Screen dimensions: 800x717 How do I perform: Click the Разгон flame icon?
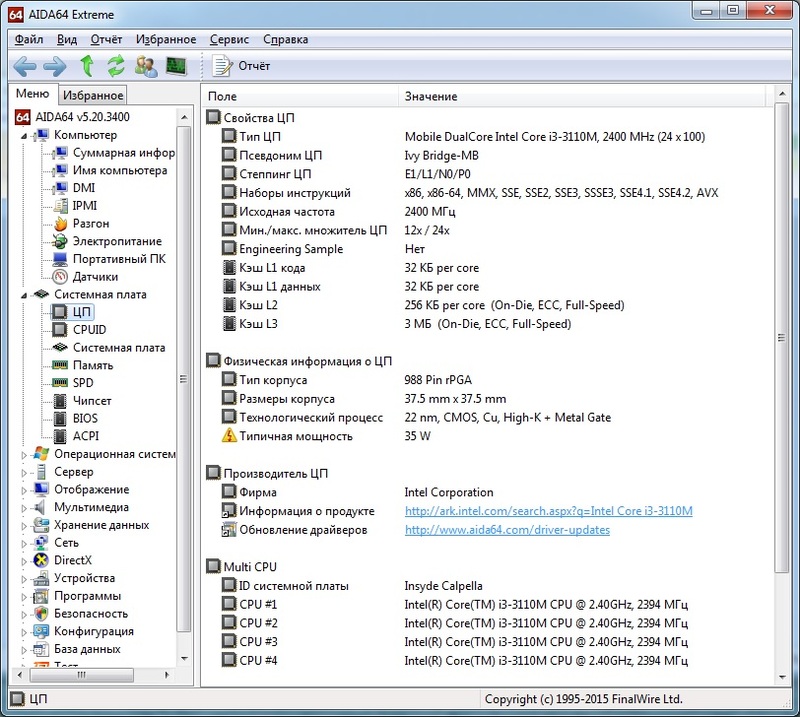click(x=60, y=224)
